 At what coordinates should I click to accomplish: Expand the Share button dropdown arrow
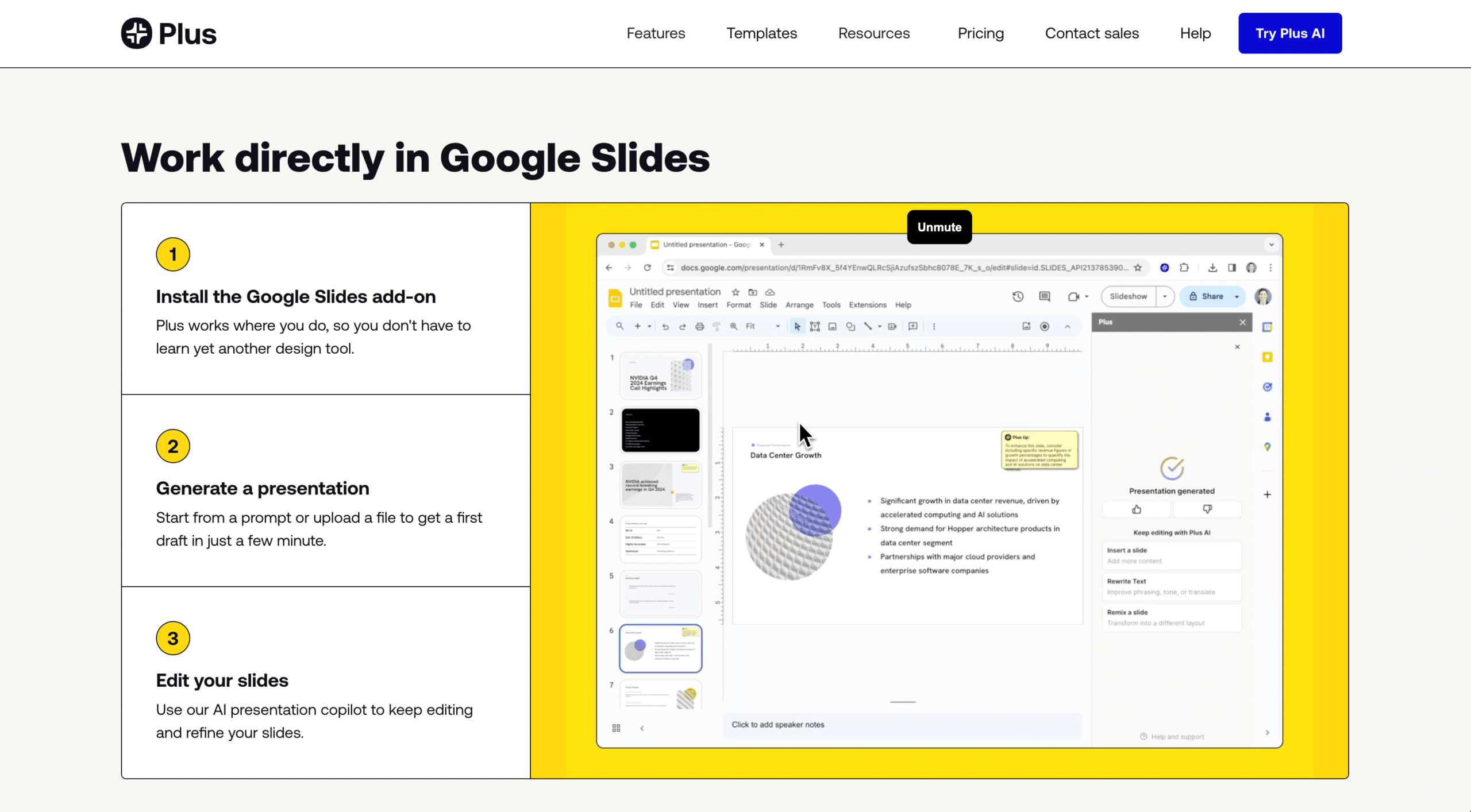coord(1237,296)
